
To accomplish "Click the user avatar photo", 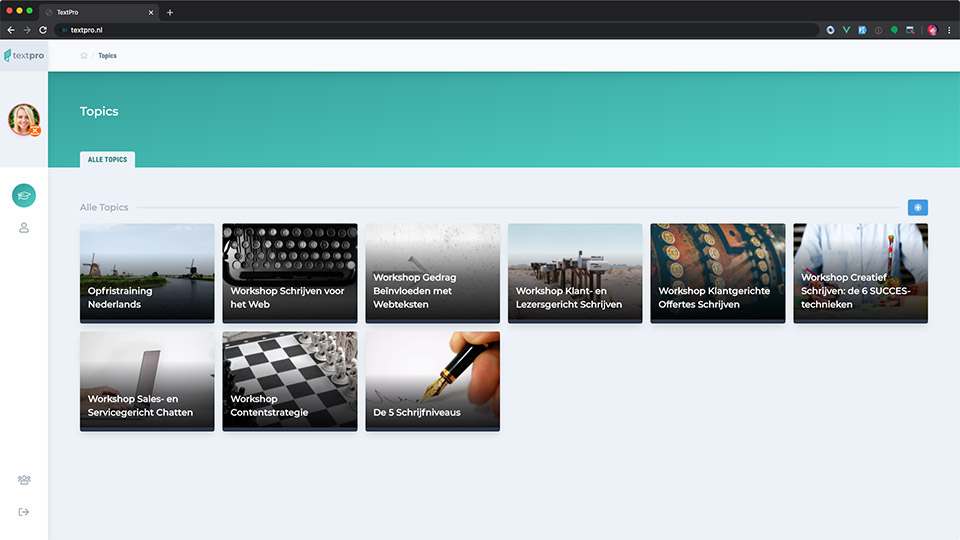I will 24,119.
